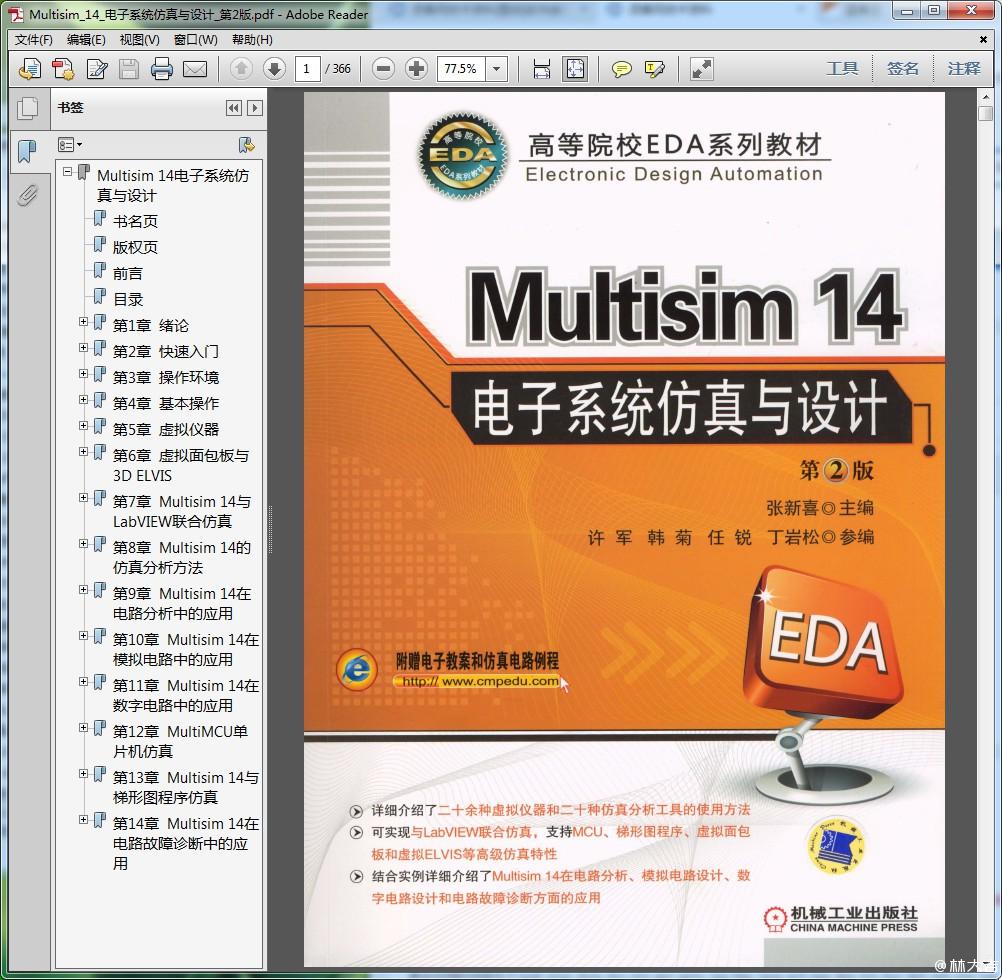Click the email envelope icon
This screenshot has width=1002, height=980.
coord(194,69)
